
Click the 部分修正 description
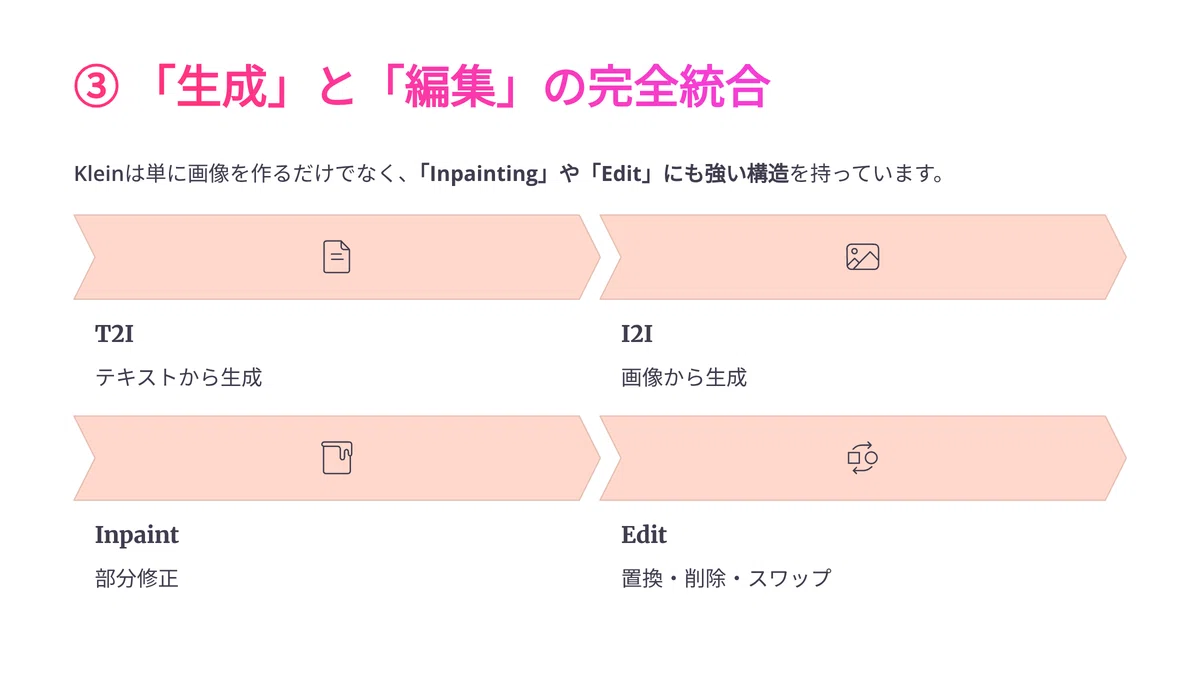coord(137,579)
